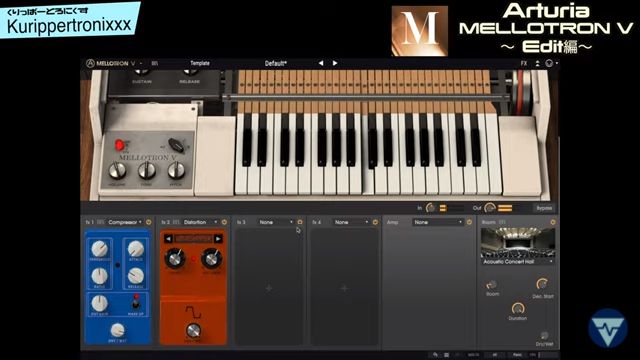Toggle fx 1 power button
The width and height of the screenshot is (640, 360).
[x=149, y=222]
